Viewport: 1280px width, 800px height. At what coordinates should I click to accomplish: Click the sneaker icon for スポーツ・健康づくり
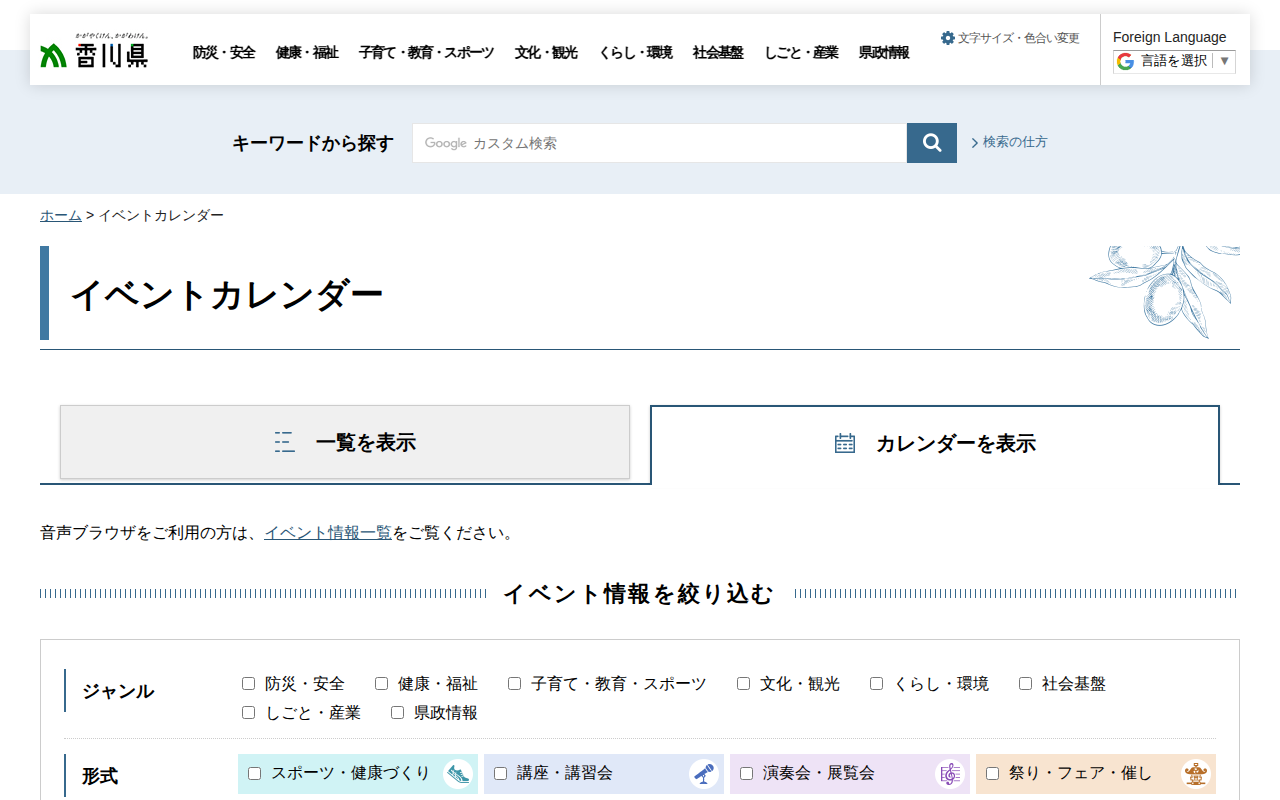(x=458, y=774)
